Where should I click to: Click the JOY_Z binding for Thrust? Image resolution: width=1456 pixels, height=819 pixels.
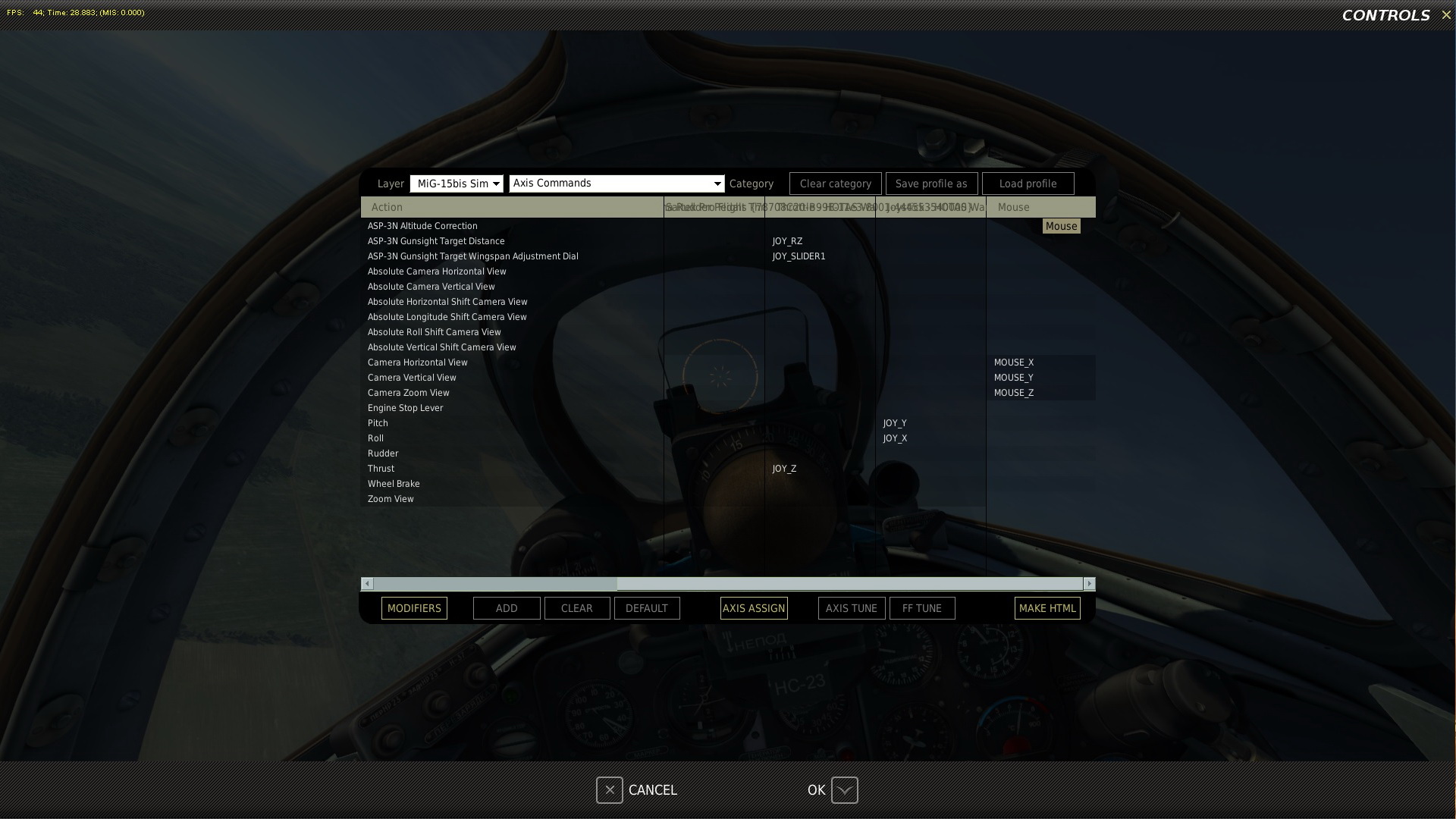[x=820, y=469]
